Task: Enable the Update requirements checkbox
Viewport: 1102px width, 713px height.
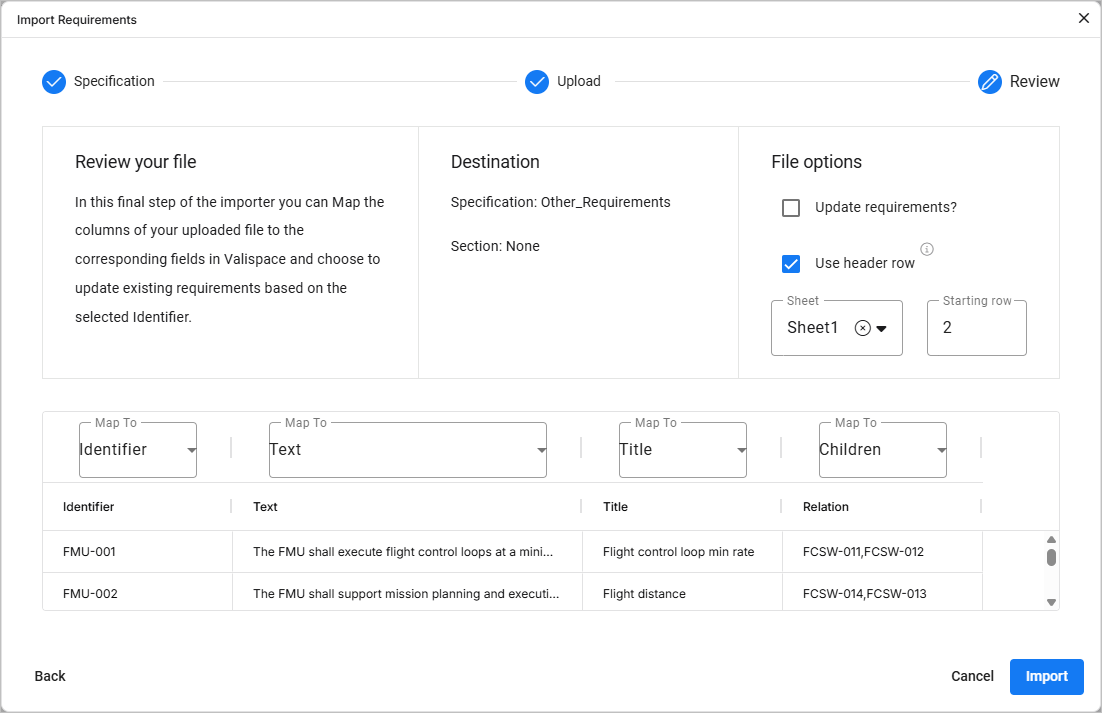Action: 791,208
